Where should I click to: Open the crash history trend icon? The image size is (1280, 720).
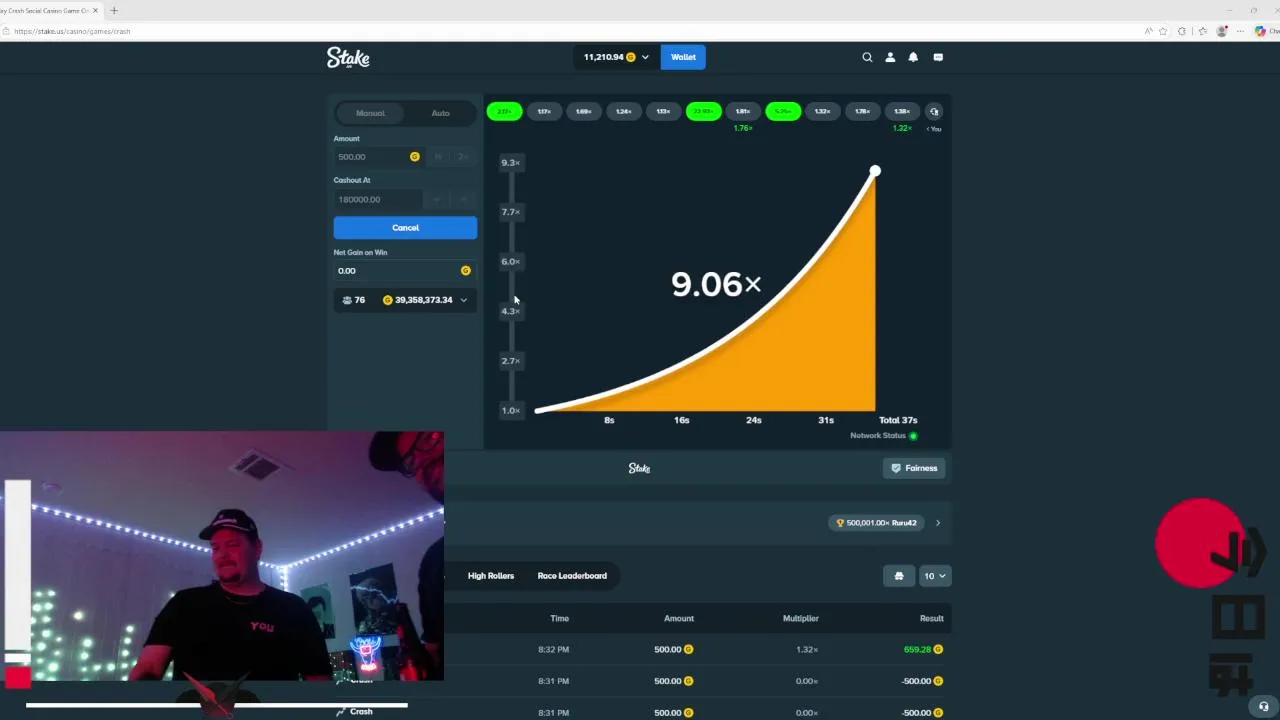(x=934, y=112)
